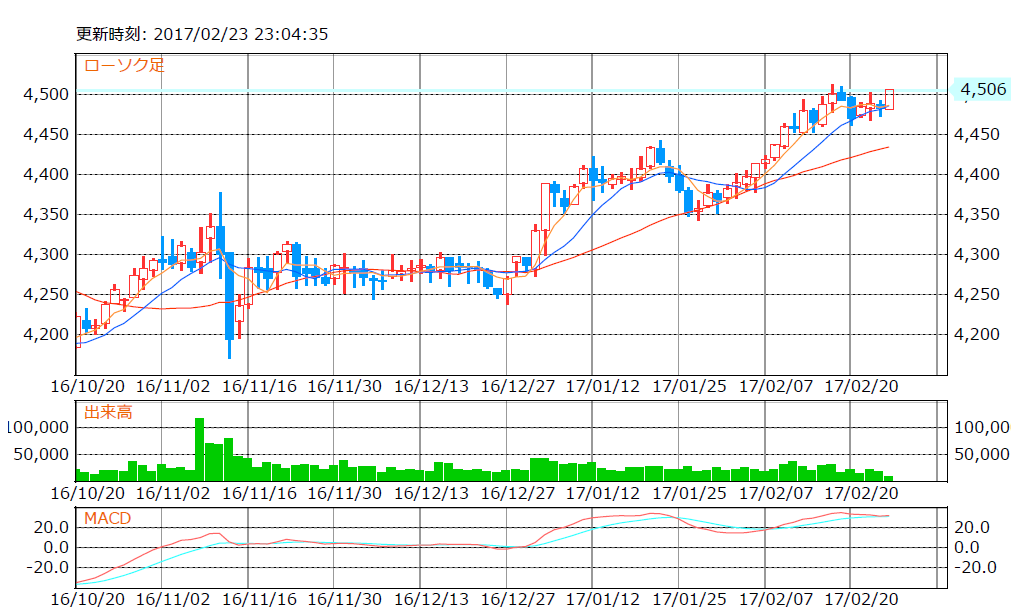Click 4,450 on the left price axis

tap(45, 135)
